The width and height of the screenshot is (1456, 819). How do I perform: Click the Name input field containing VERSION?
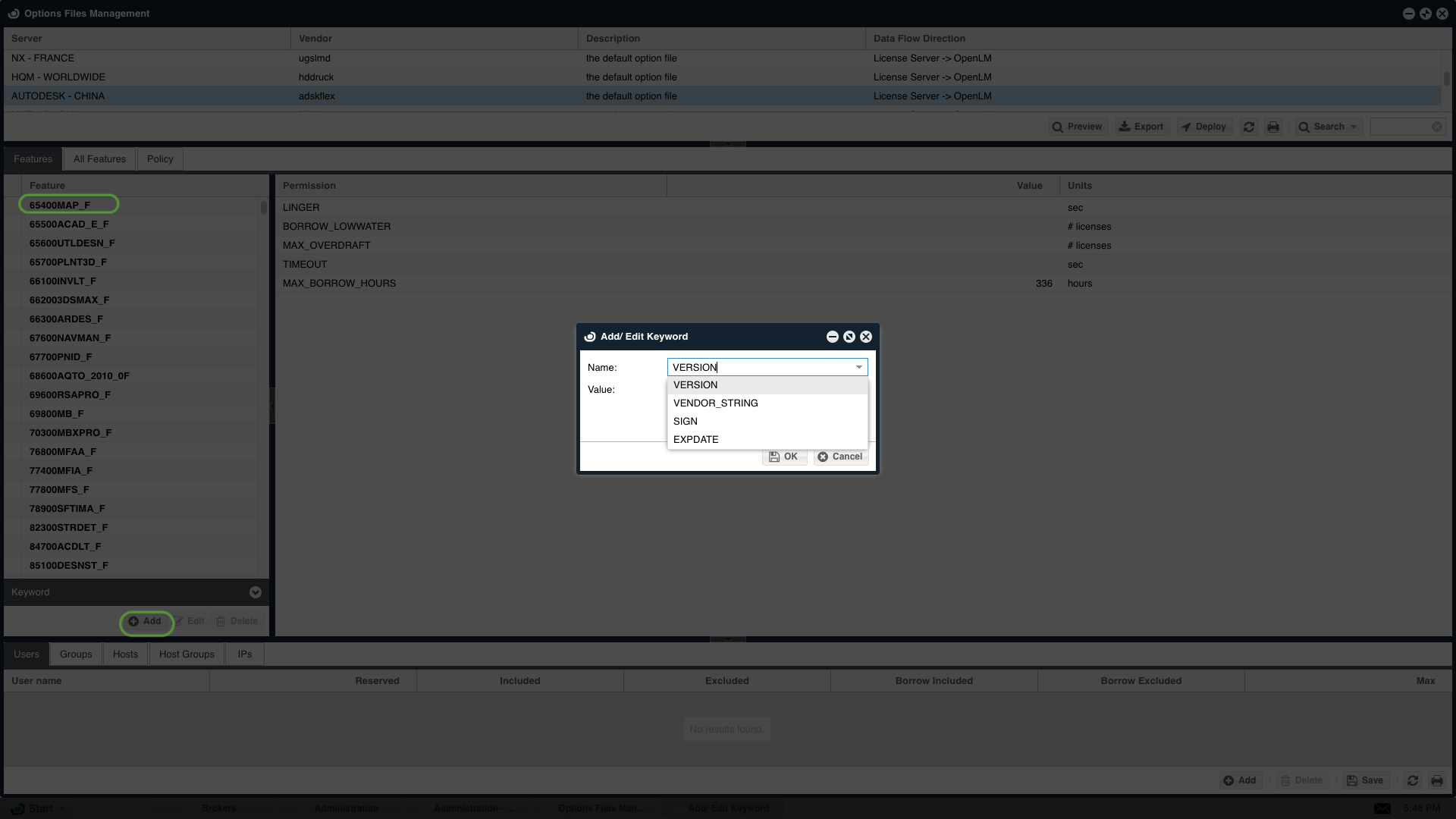pos(758,367)
